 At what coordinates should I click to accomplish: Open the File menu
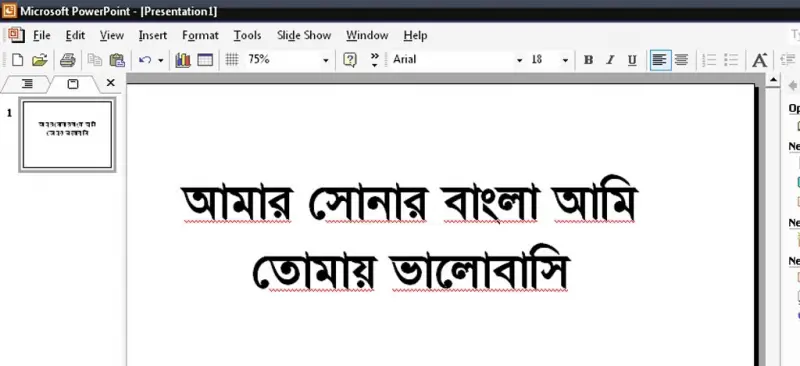42,35
